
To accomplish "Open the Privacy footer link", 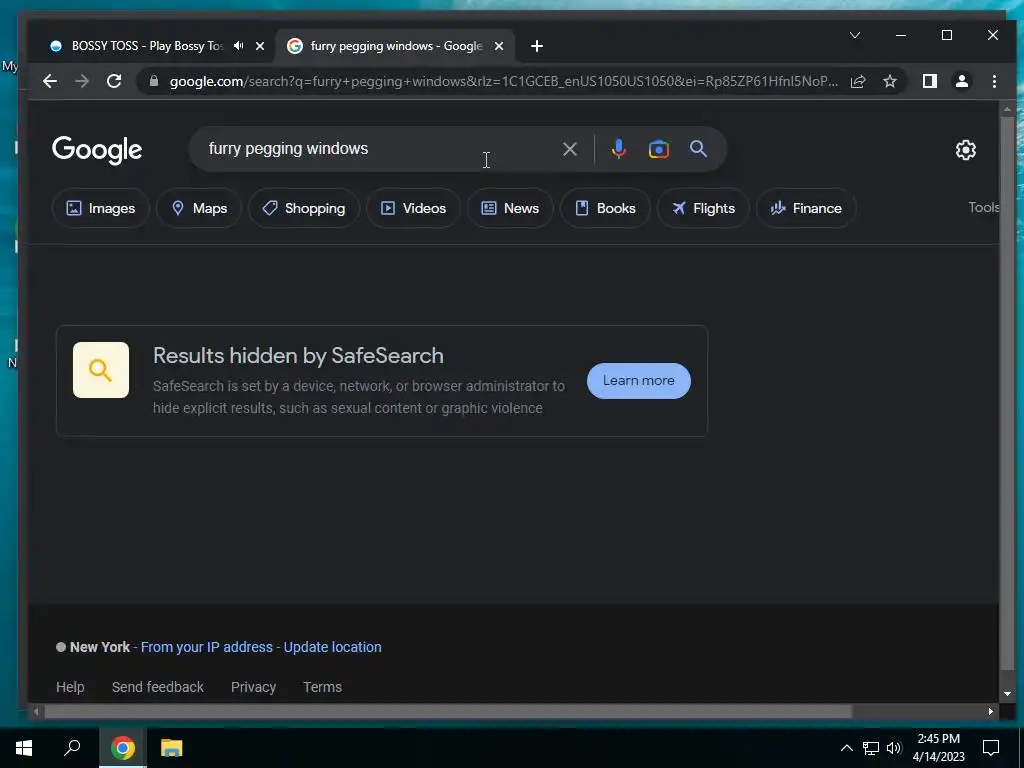I will (x=253, y=687).
